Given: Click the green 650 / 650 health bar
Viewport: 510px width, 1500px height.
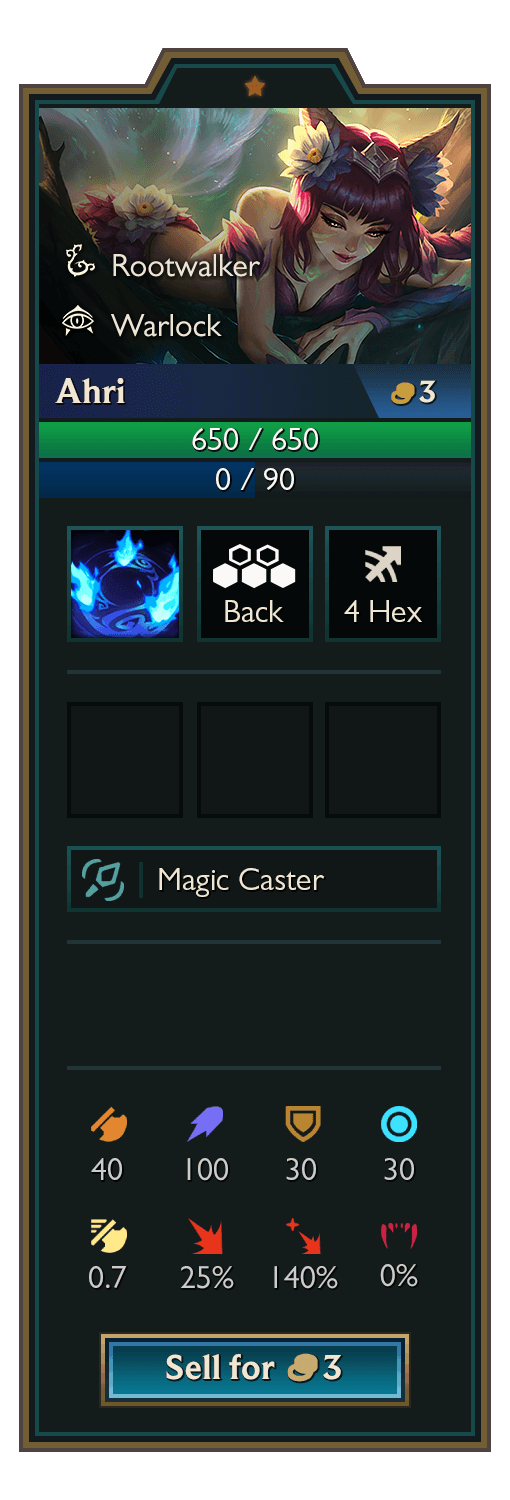Looking at the screenshot, I should (x=255, y=439).
